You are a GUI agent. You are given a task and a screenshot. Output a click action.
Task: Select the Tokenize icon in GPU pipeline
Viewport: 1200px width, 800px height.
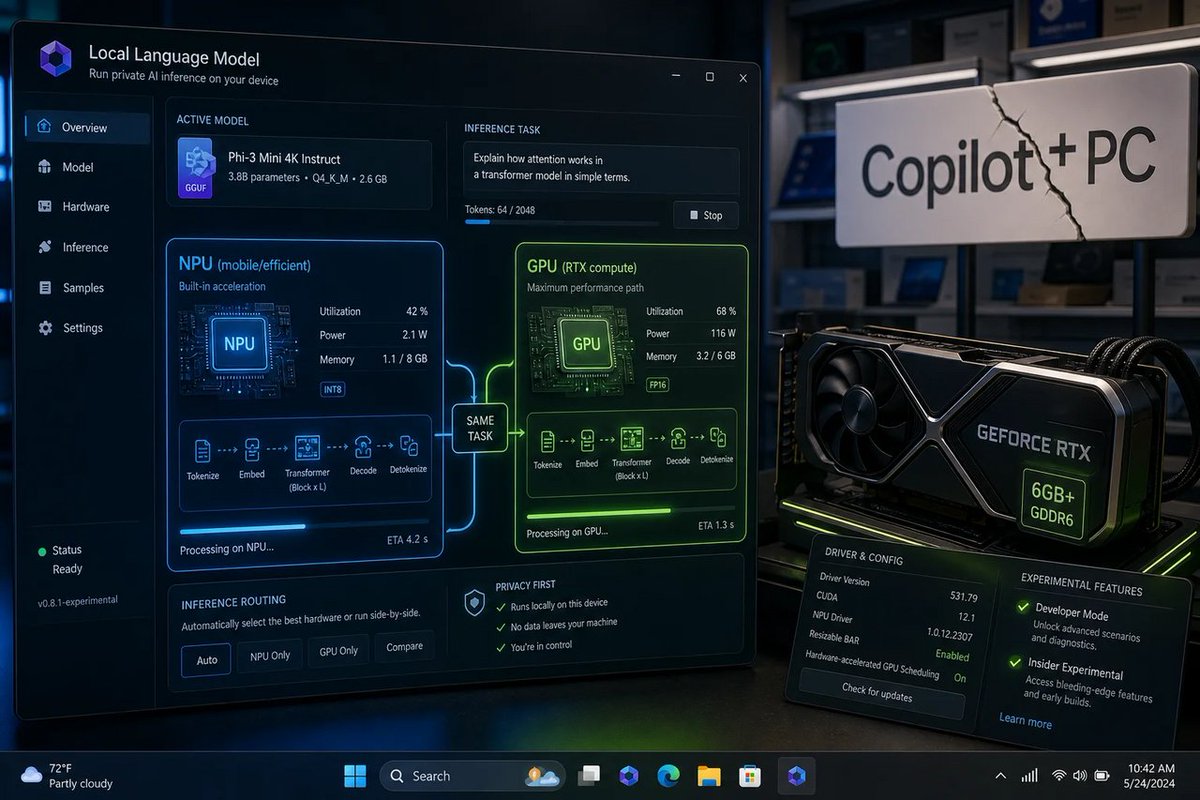point(548,440)
